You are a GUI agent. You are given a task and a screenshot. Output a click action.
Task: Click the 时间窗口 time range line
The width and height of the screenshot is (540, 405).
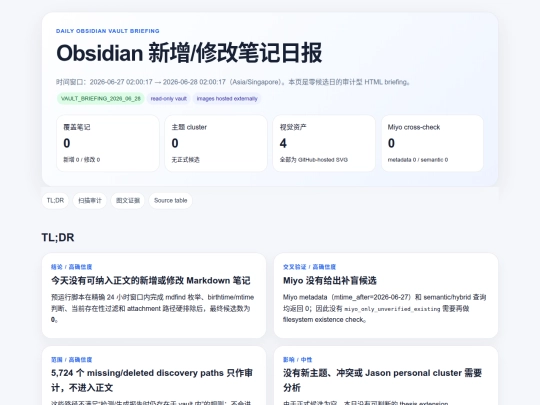pos(233,82)
